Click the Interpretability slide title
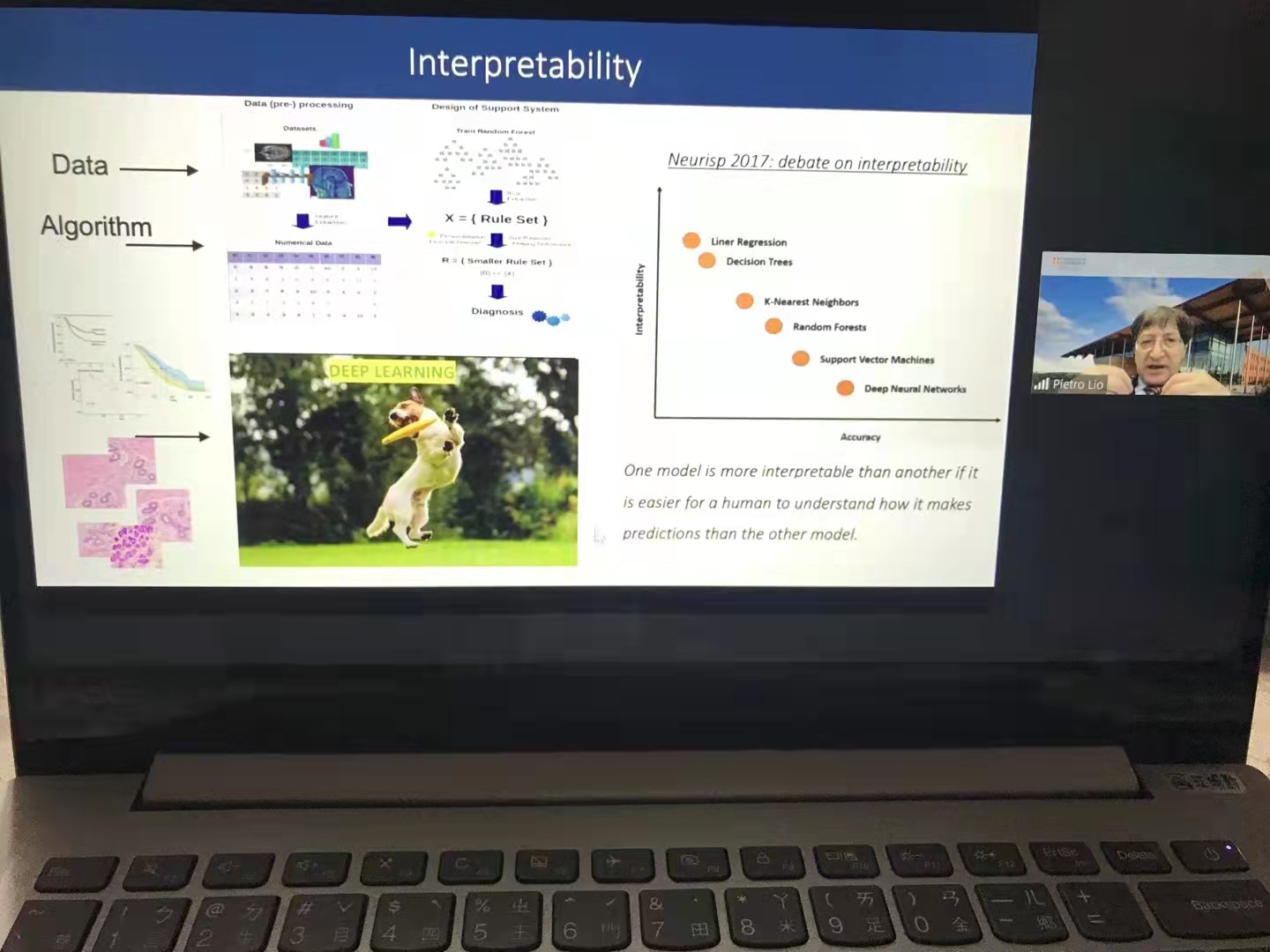Screen dimensions: 1270x952 (525, 65)
